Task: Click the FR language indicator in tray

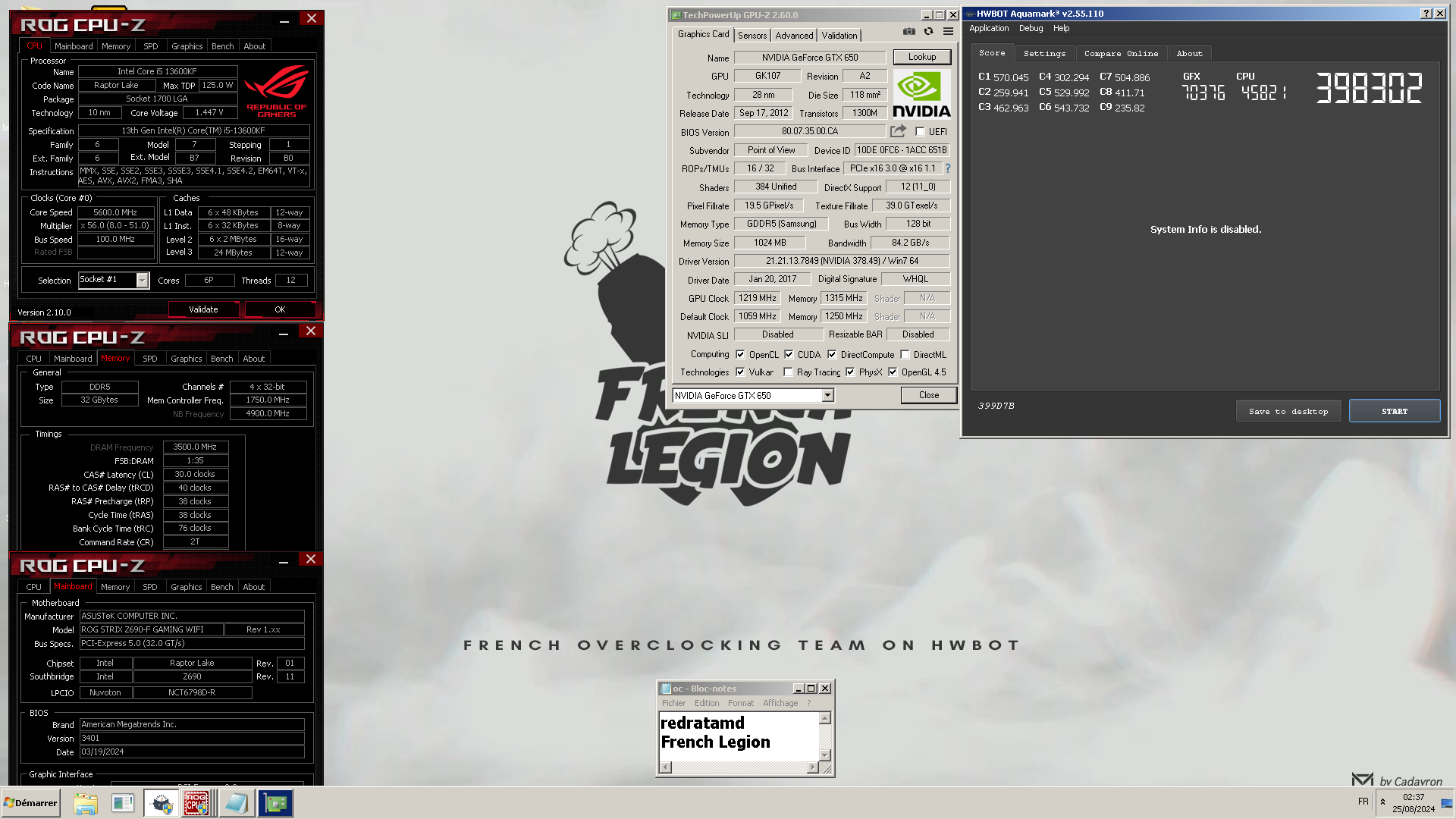Action: [x=1363, y=802]
